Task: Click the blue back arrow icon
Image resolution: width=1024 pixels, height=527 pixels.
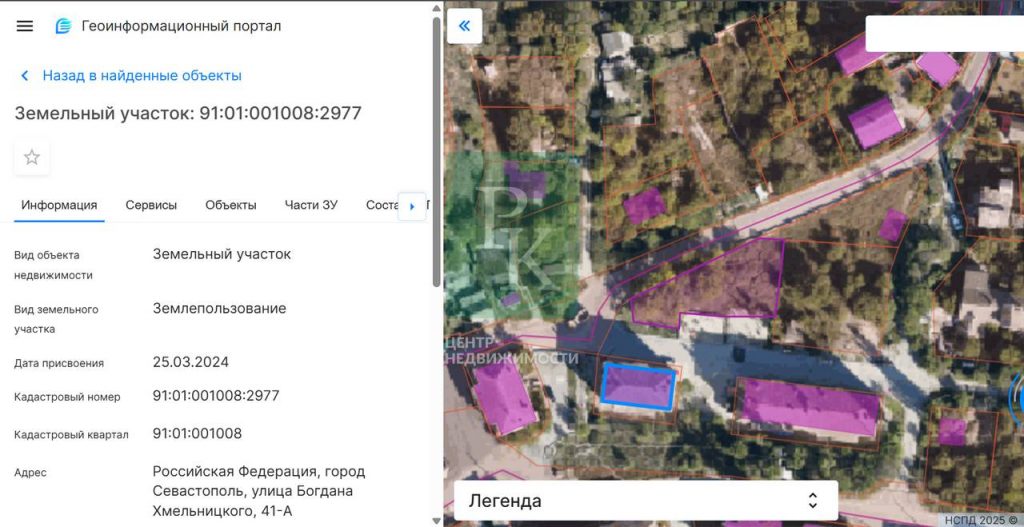Action: pyautogui.click(x=24, y=76)
